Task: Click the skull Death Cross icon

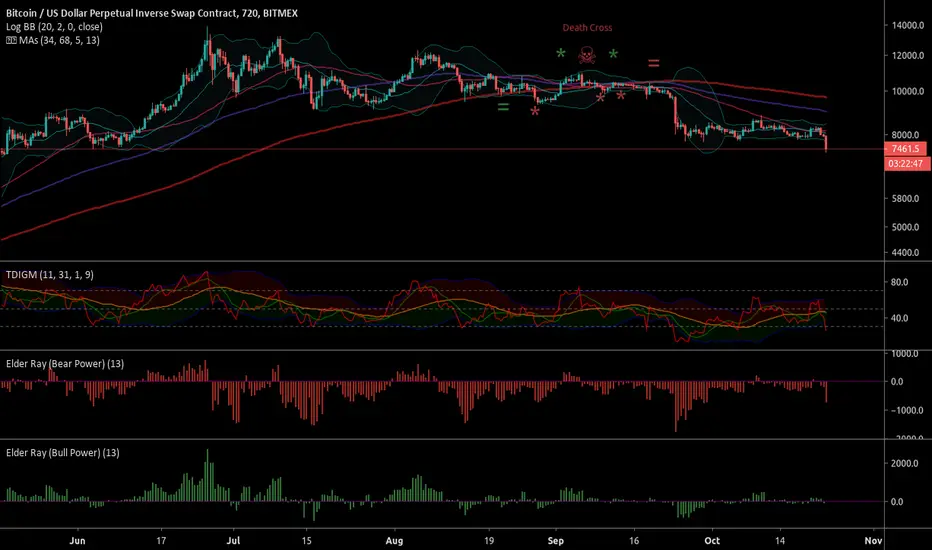Action: click(587, 55)
